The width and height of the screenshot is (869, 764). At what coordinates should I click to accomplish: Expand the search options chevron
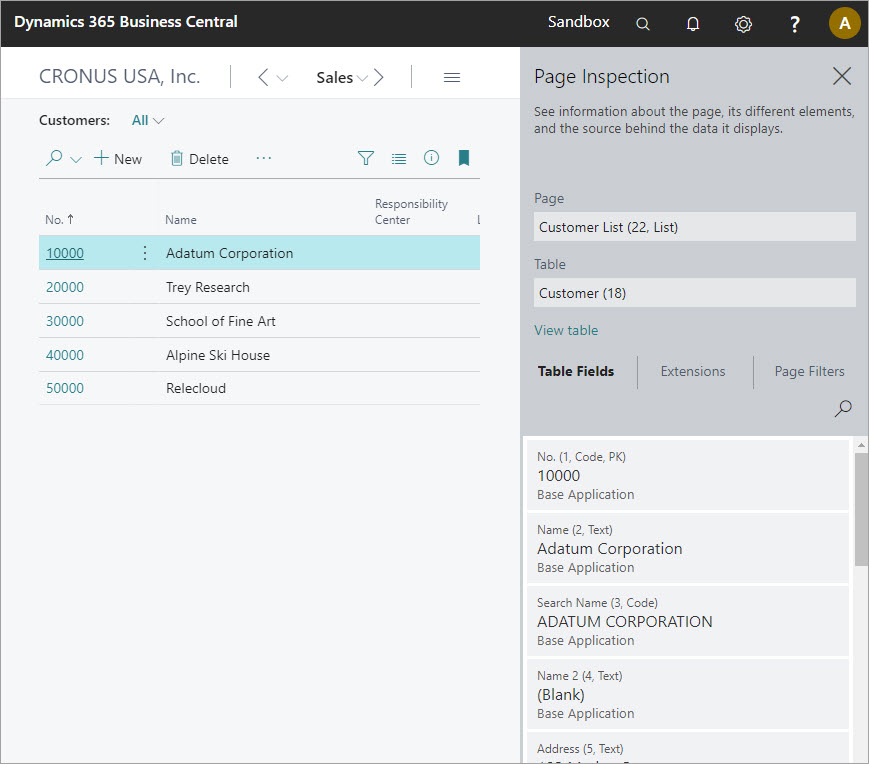[76, 160]
